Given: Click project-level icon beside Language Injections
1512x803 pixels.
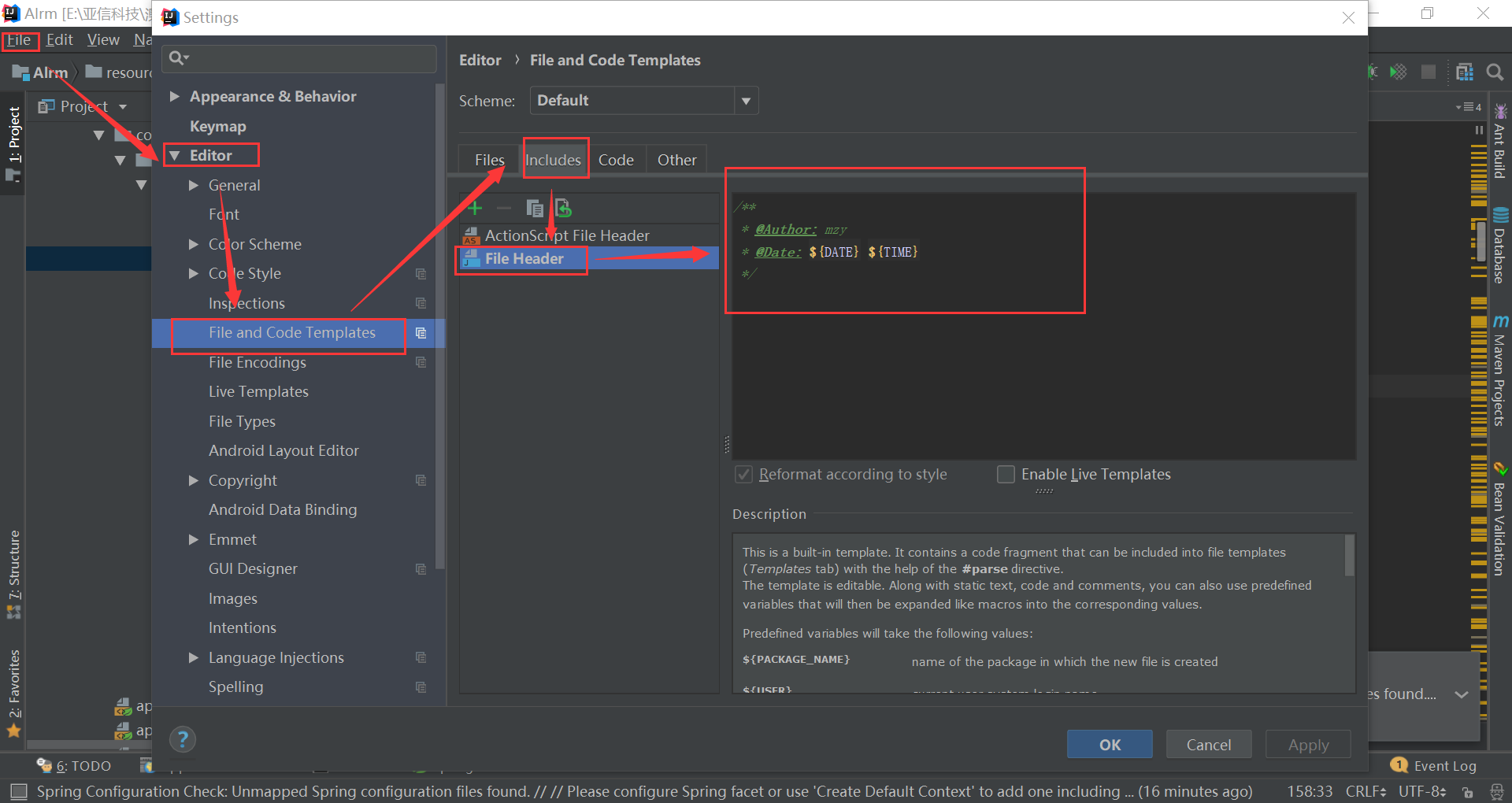Looking at the screenshot, I should [421, 657].
